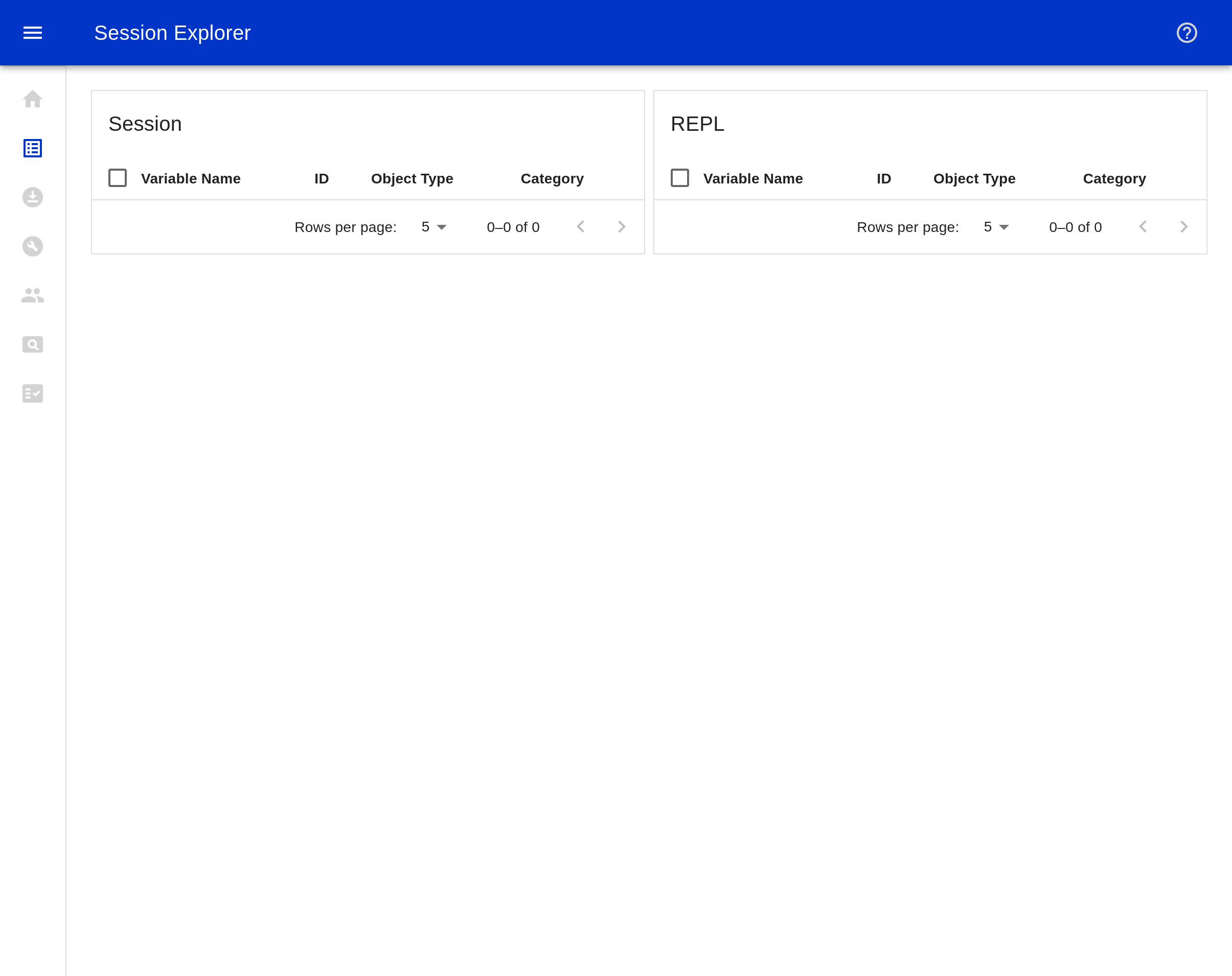Sort REPL table by Object Type

974,179
